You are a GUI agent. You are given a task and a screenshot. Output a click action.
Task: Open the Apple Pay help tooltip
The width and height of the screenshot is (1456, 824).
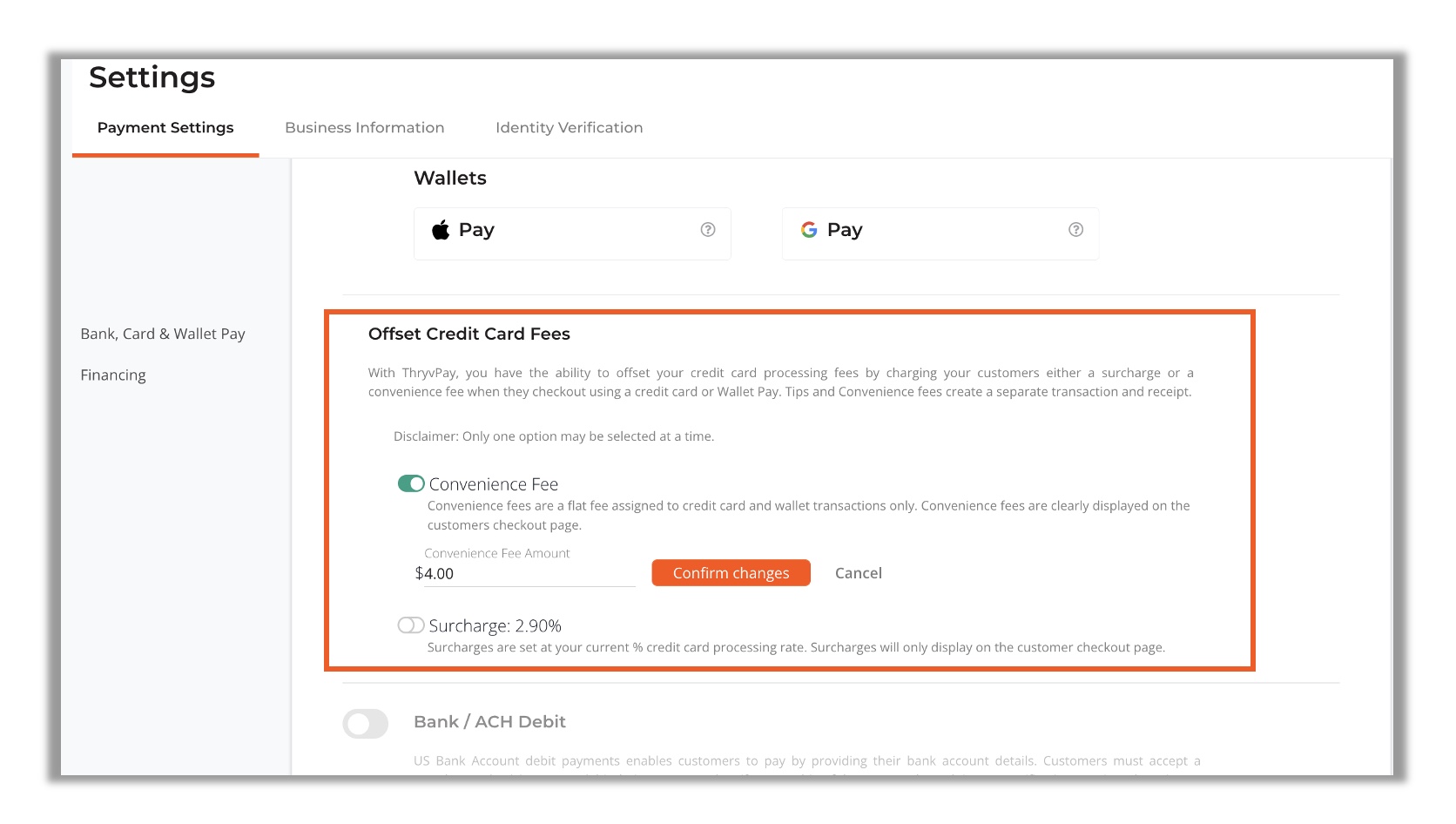click(708, 229)
